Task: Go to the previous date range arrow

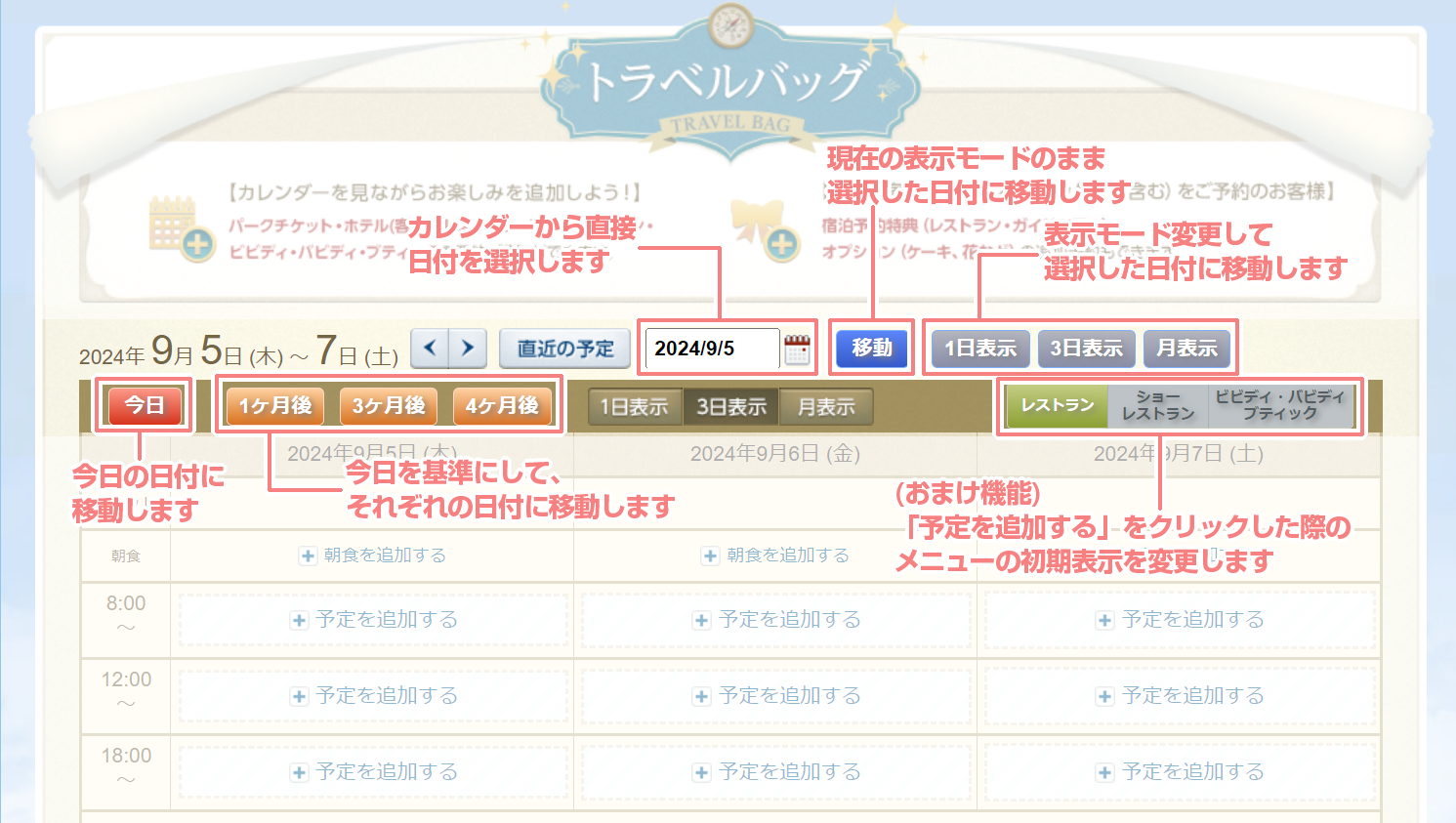Action: click(430, 348)
